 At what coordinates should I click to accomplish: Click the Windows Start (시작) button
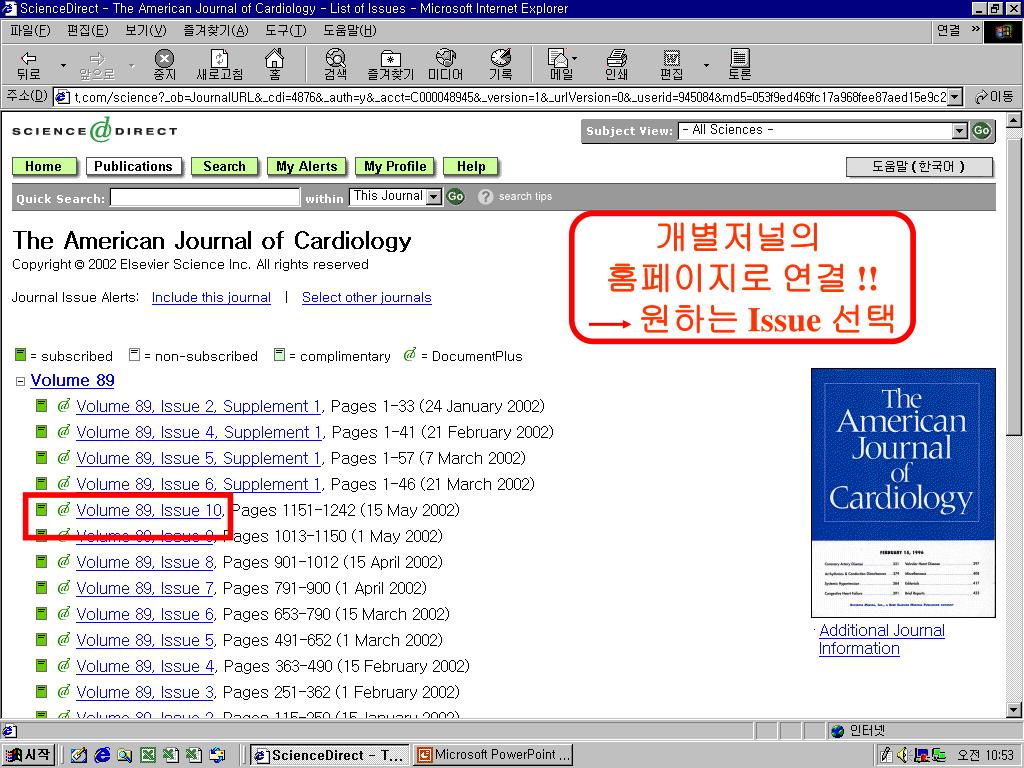coord(28,755)
